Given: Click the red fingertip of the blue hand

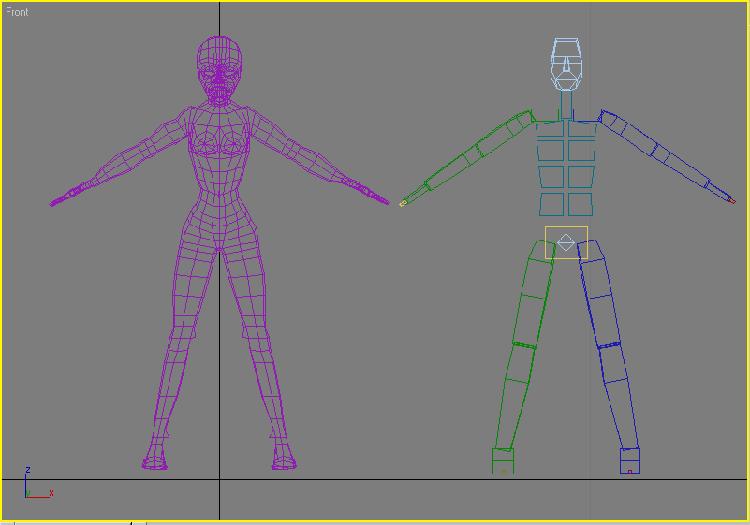Looking at the screenshot, I should coord(731,201).
